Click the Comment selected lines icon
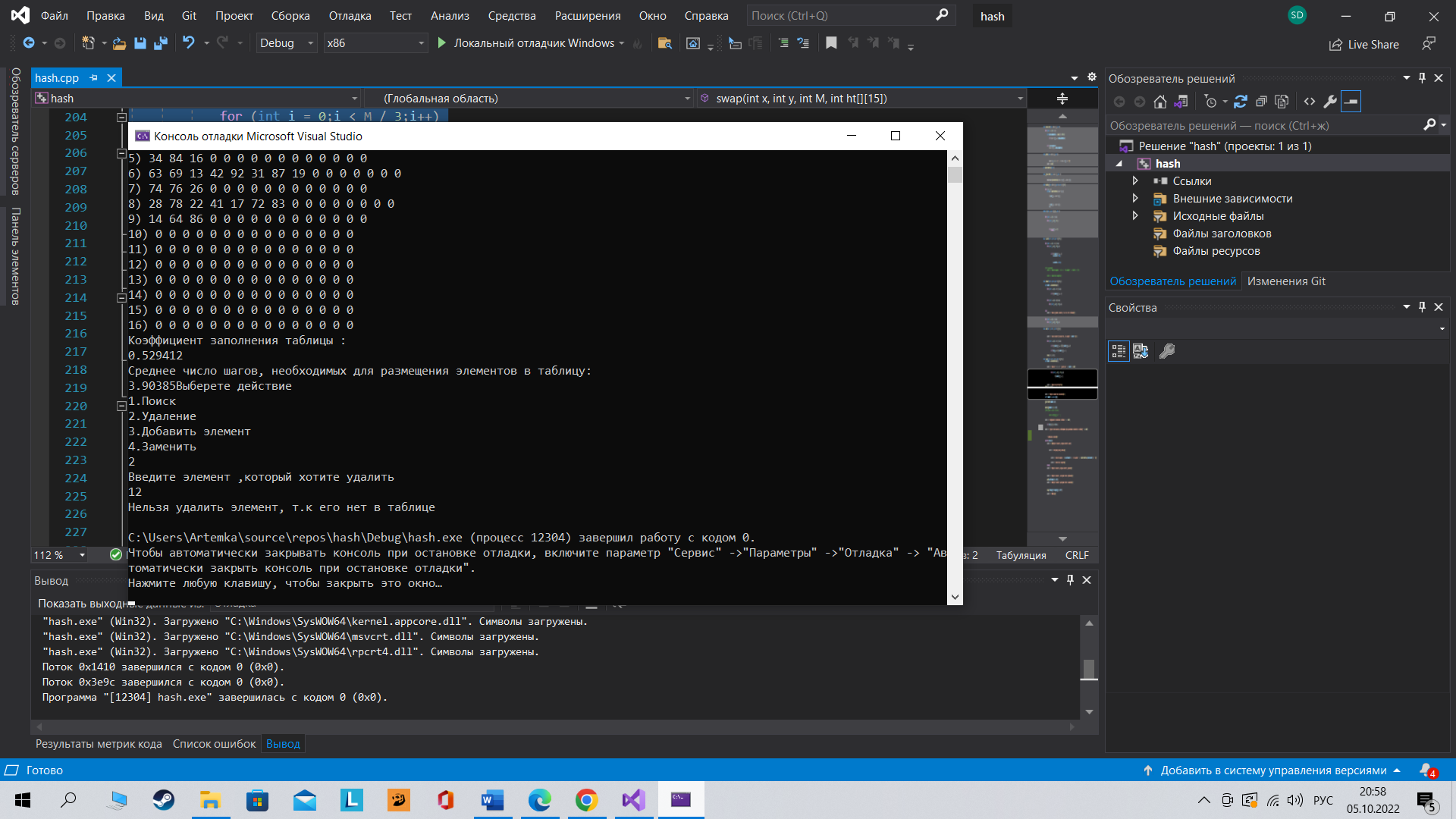 click(x=783, y=43)
